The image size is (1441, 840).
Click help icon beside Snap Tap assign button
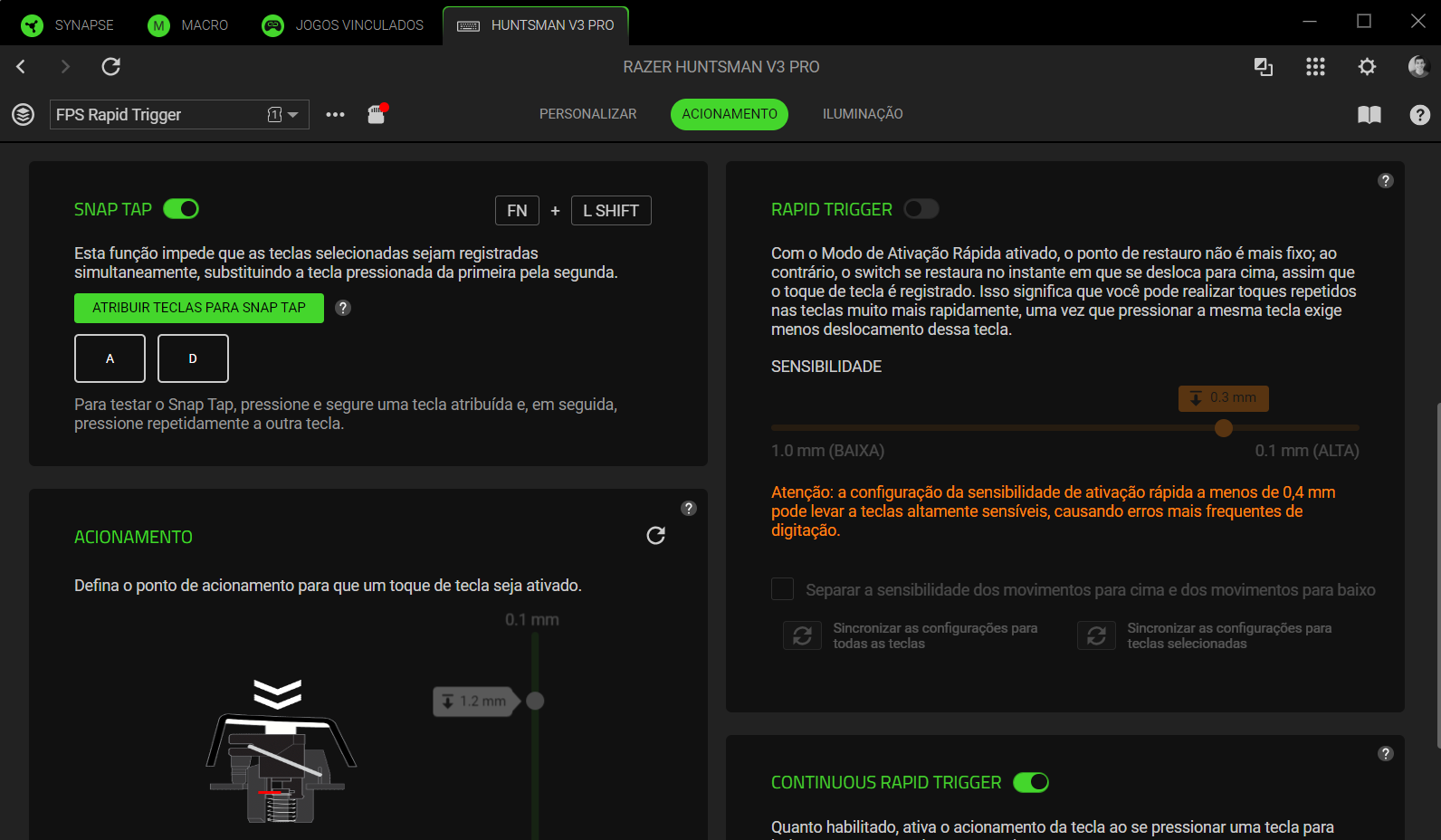click(x=343, y=308)
